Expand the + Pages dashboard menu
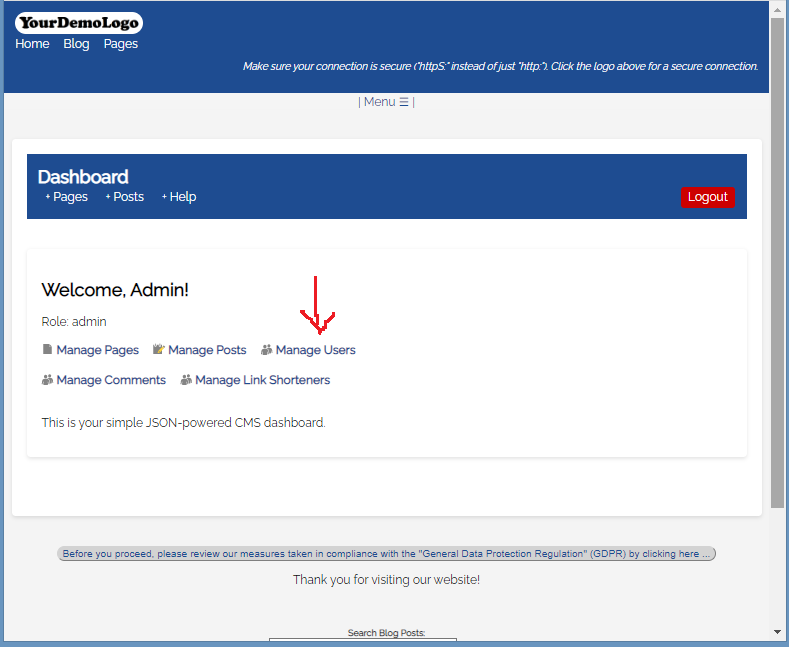 pyautogui.click(x=67, y=197)
